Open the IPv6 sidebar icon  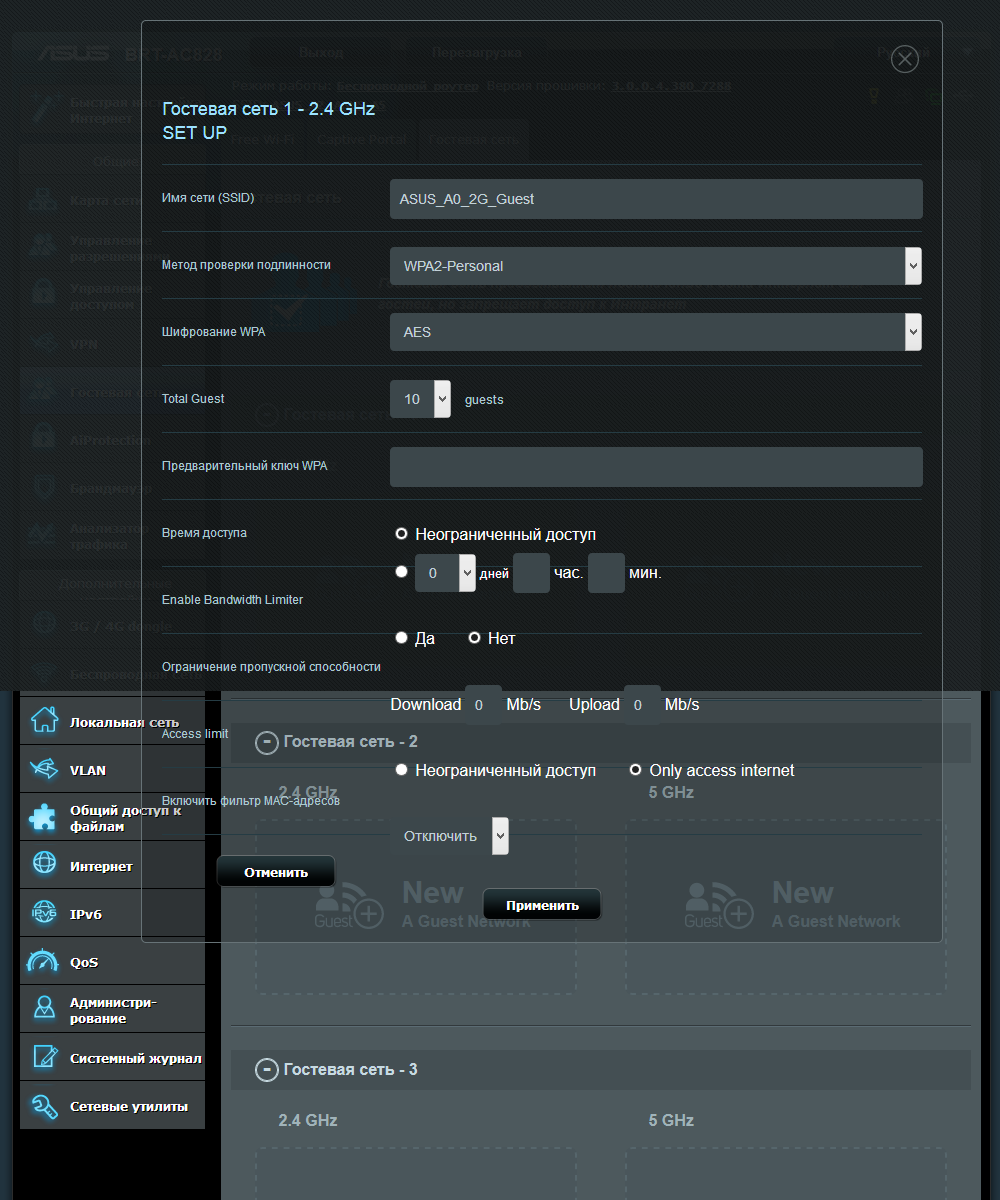44,913
